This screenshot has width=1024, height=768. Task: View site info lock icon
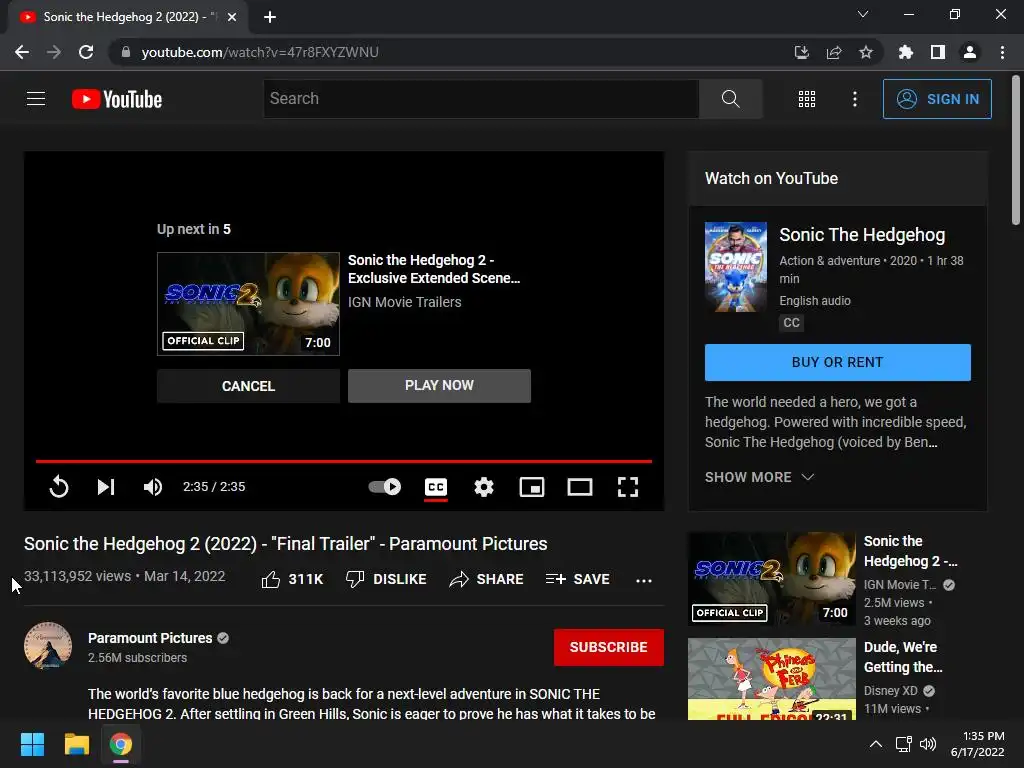click(x=126, y=52)
